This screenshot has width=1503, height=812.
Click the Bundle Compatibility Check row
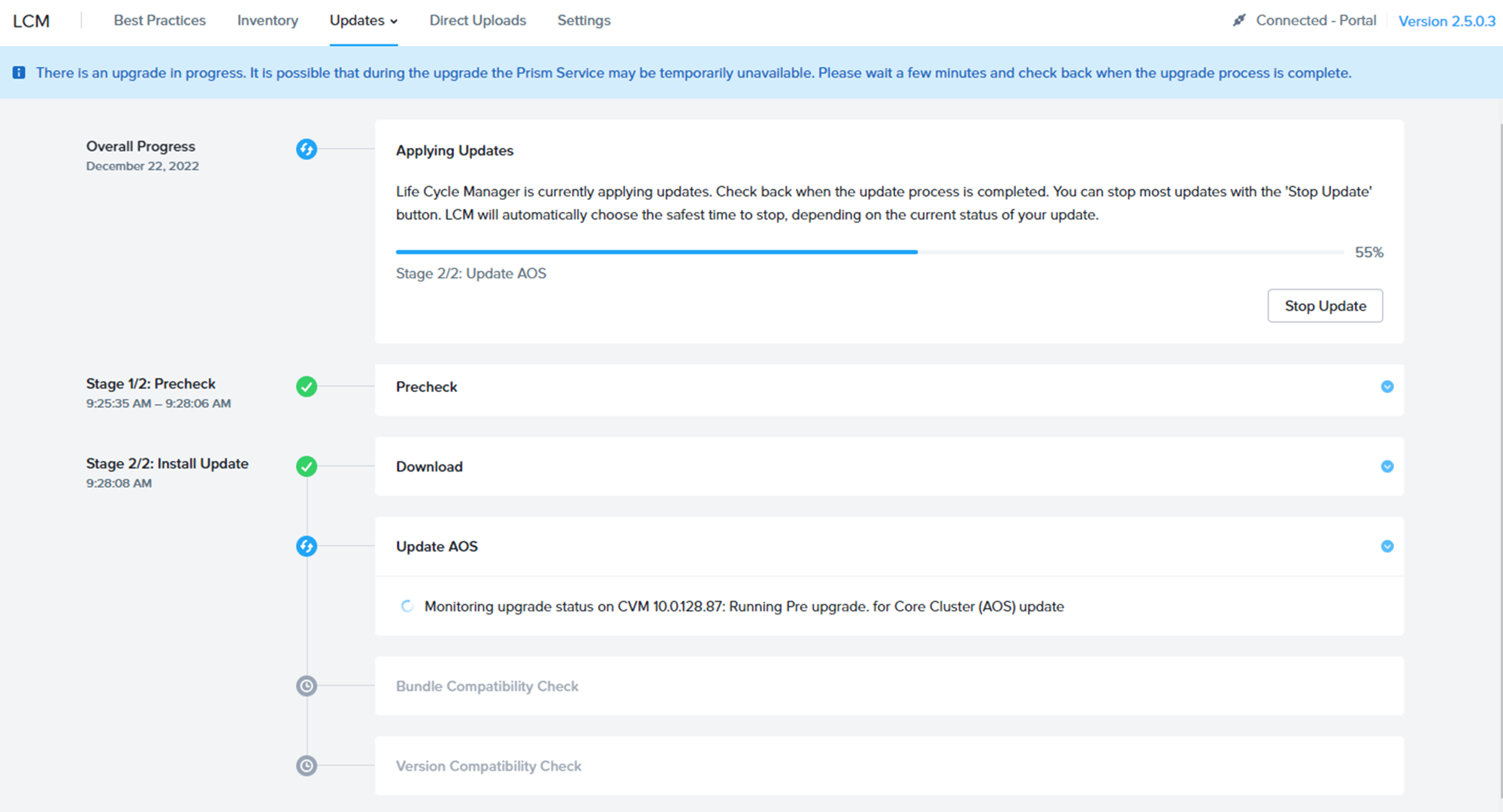487,686
